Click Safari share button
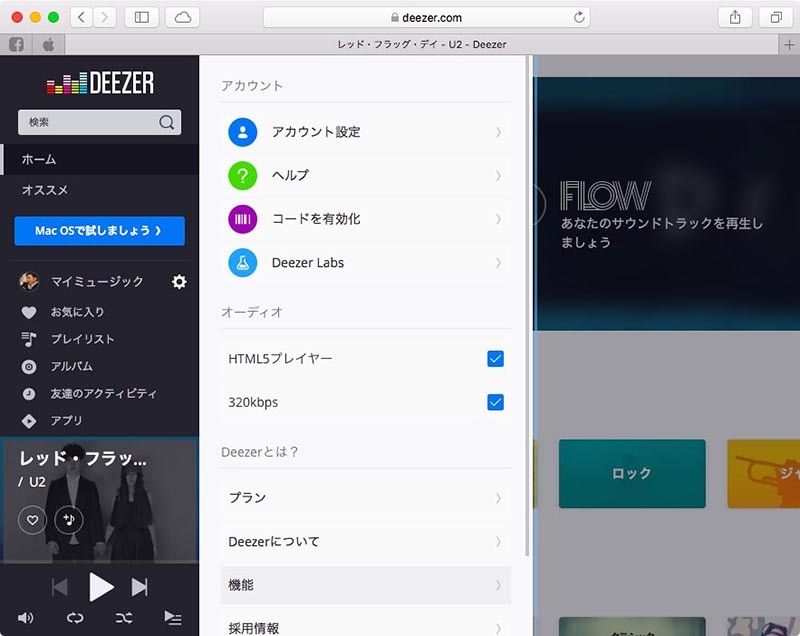800x636 pixels. [x=735, y=17]
